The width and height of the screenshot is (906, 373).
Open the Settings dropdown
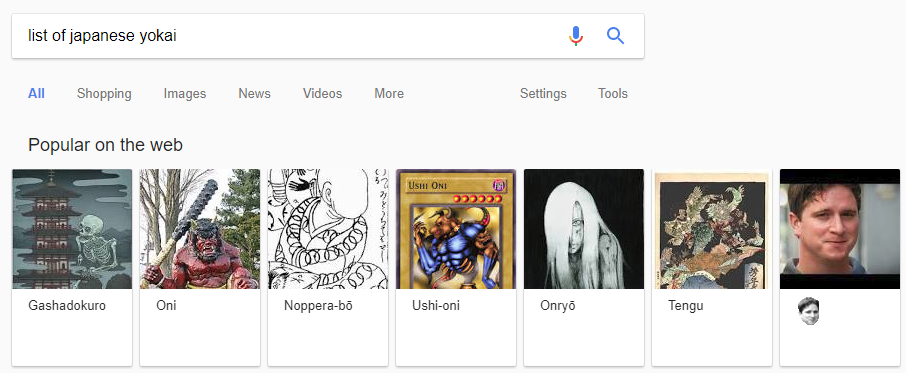(x=543, y=94)
